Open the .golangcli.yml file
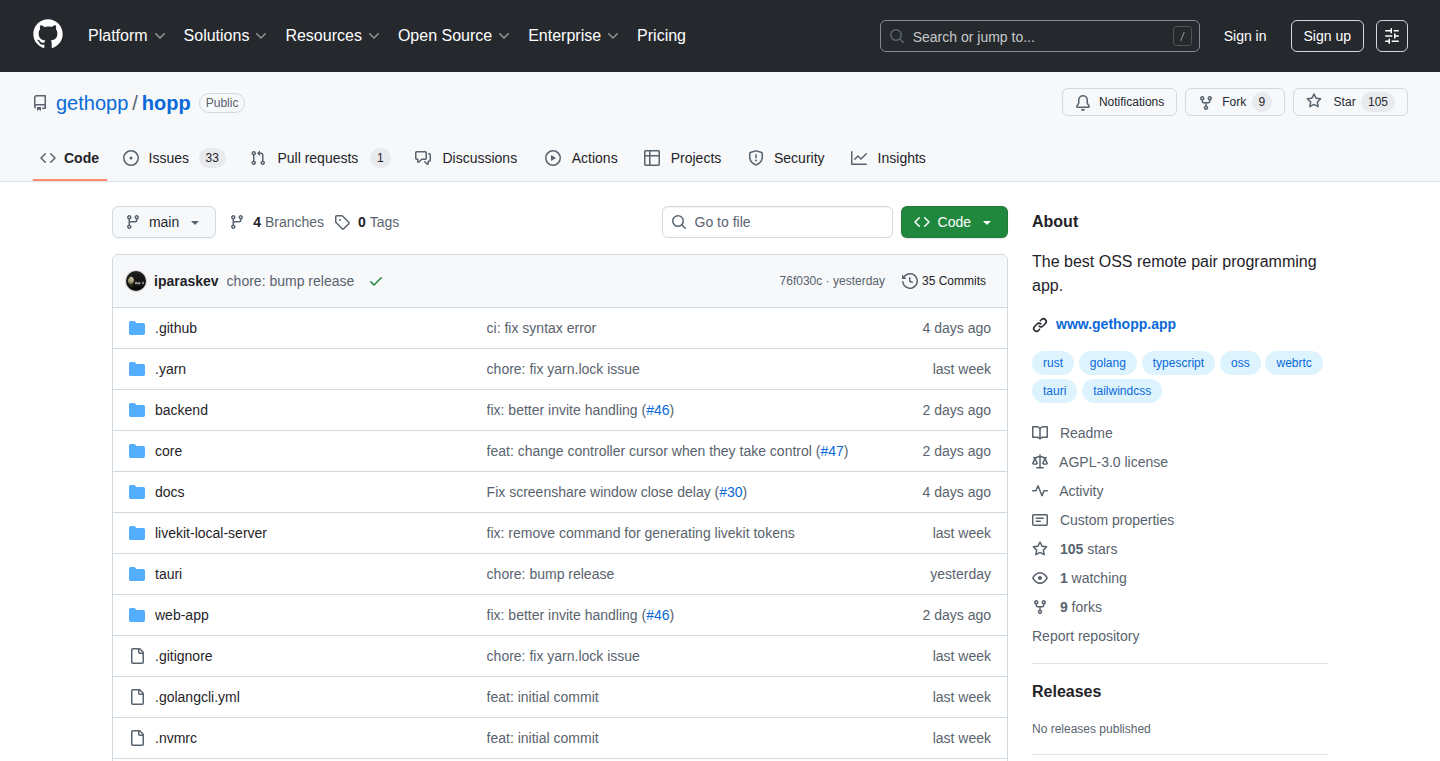The height and width of the screenshot is (761, 1440). coord(197,697)
